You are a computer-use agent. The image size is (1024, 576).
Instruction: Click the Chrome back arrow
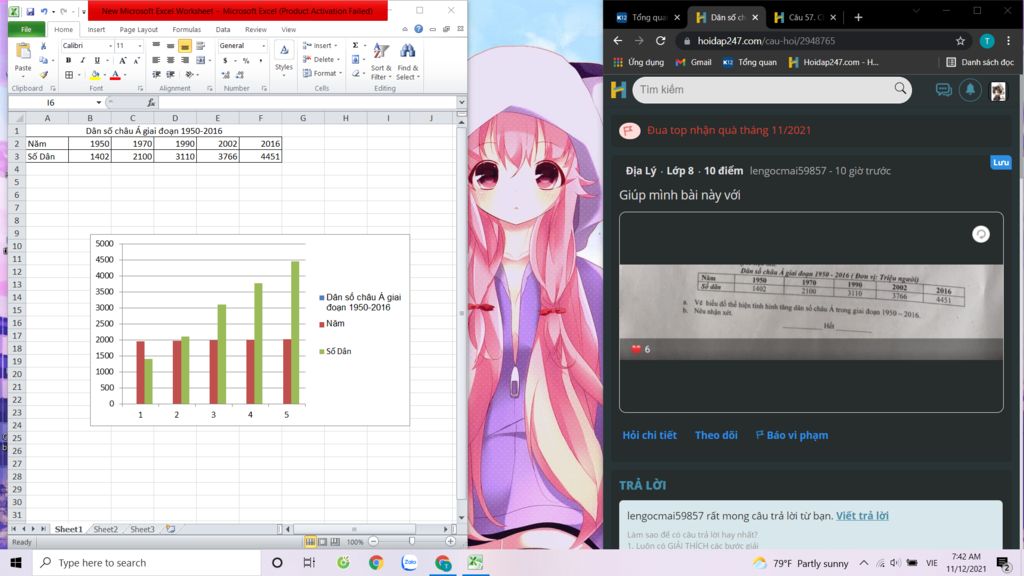point(618,40)
